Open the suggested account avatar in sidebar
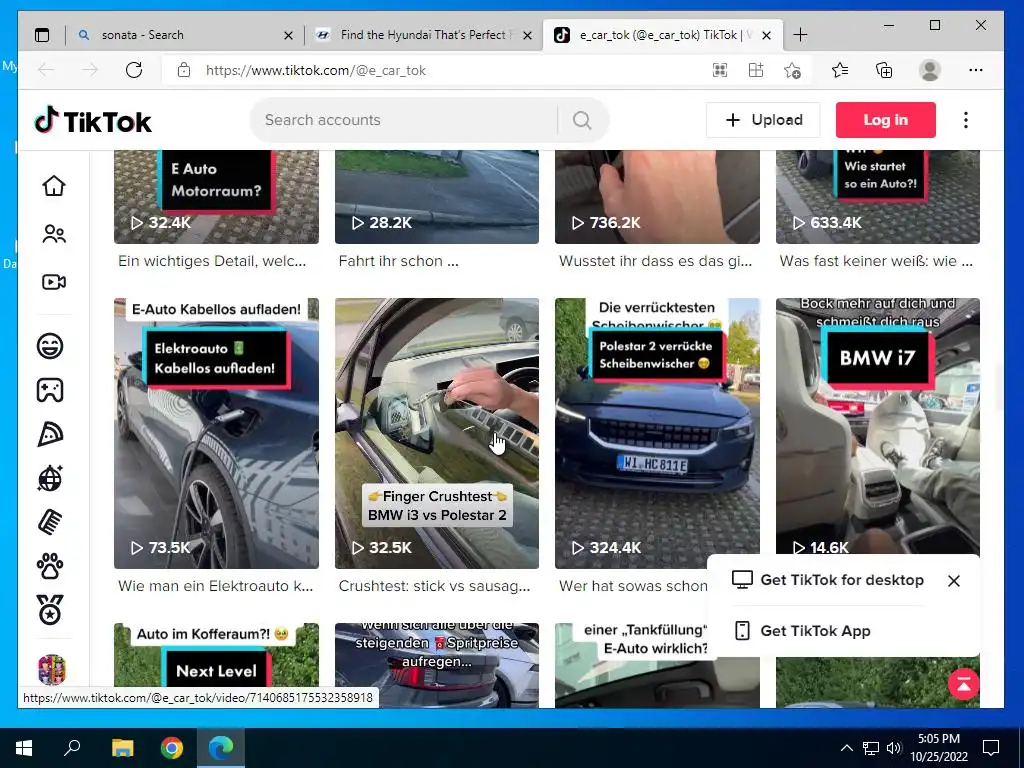 (52, 669)
